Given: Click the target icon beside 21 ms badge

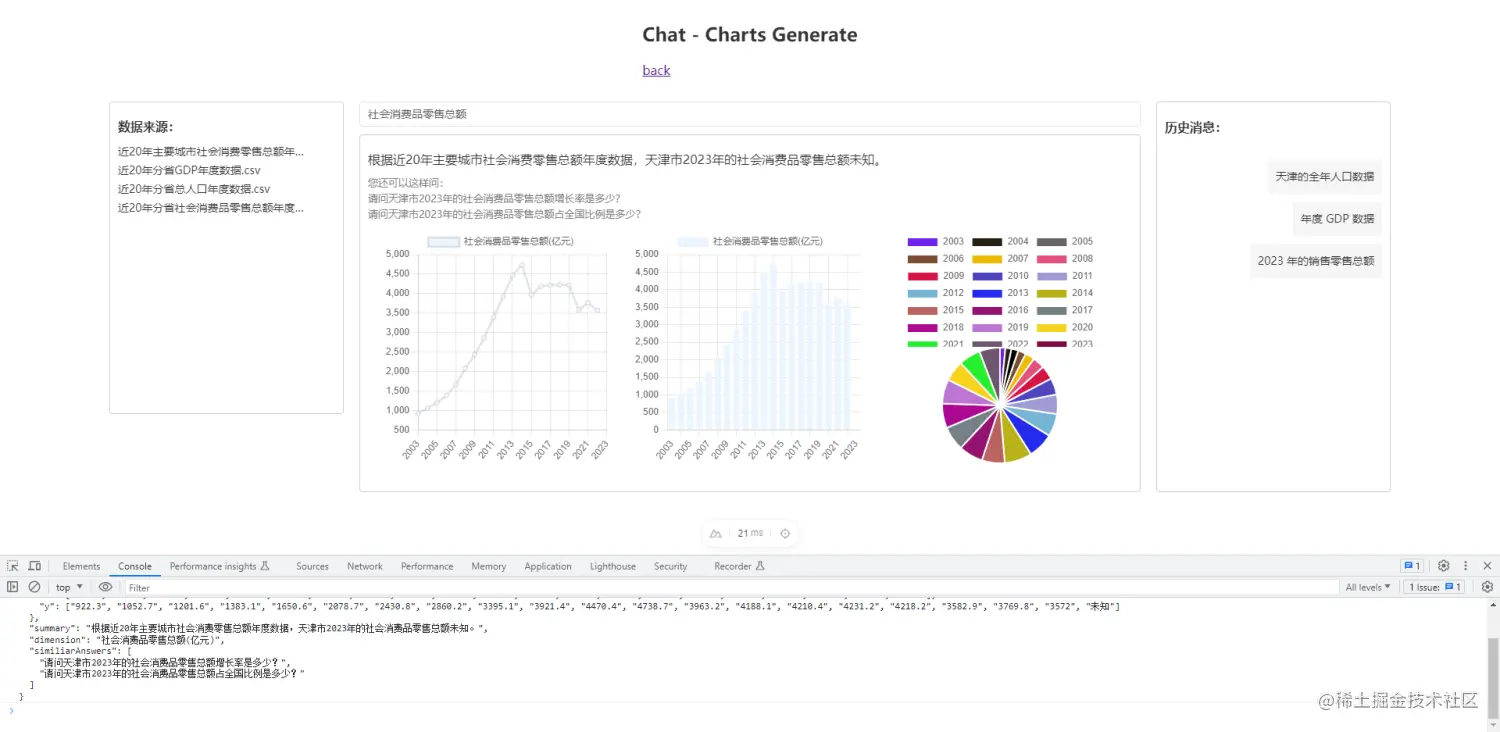Looking at the screenshot, I should (x=785, y=533).
